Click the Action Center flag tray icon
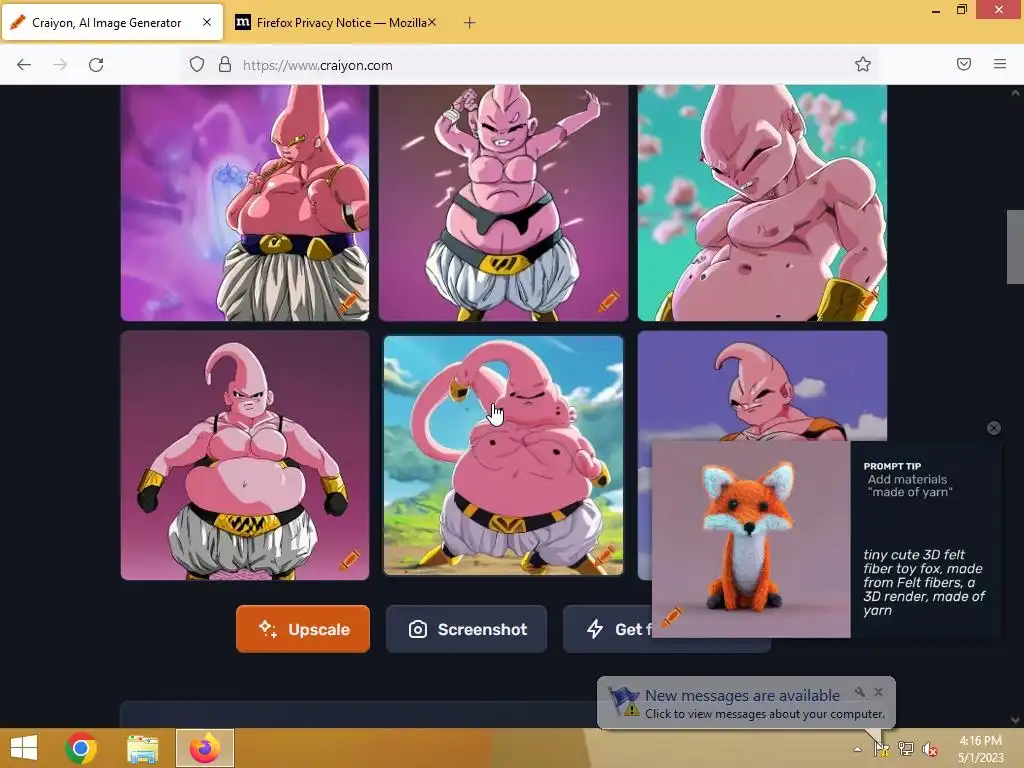 tap(881, 749)
